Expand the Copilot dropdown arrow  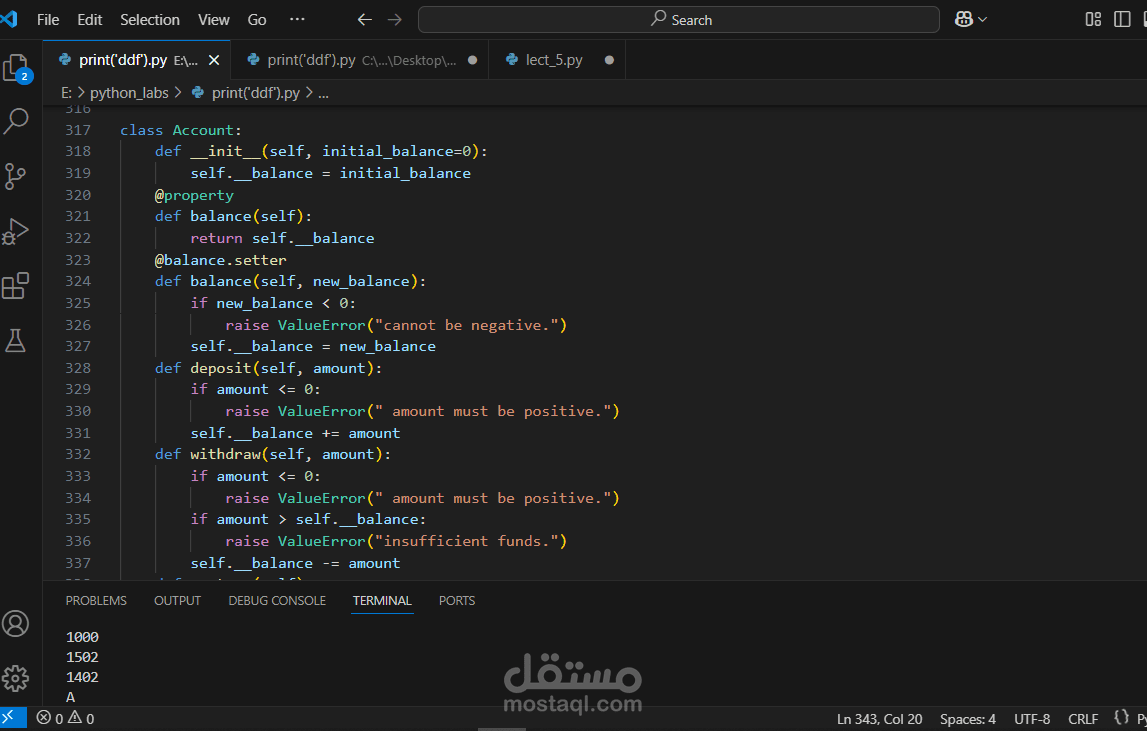pyautogui.click(x=982, y=20)
